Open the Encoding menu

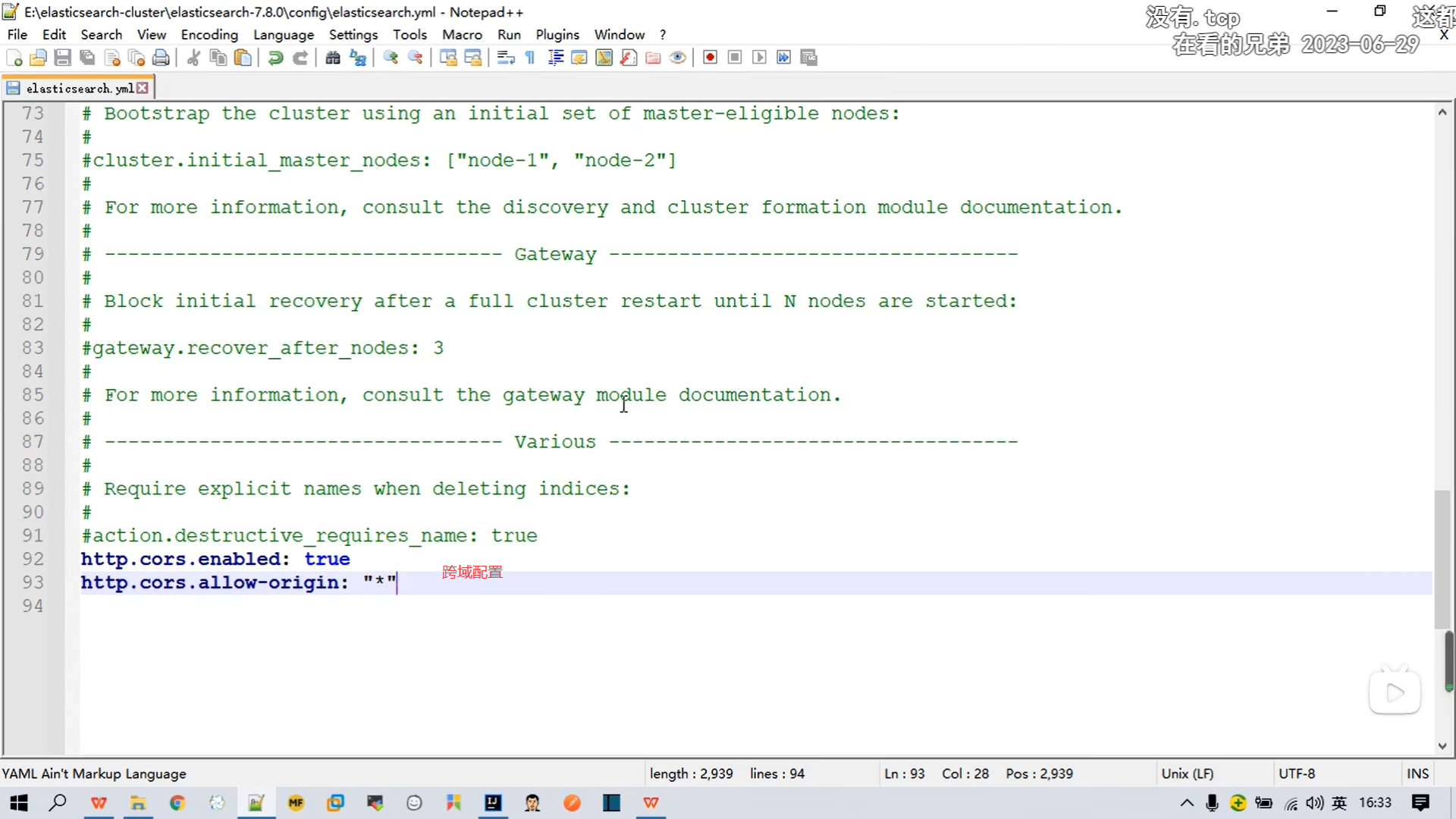click(x=209, y=35)
